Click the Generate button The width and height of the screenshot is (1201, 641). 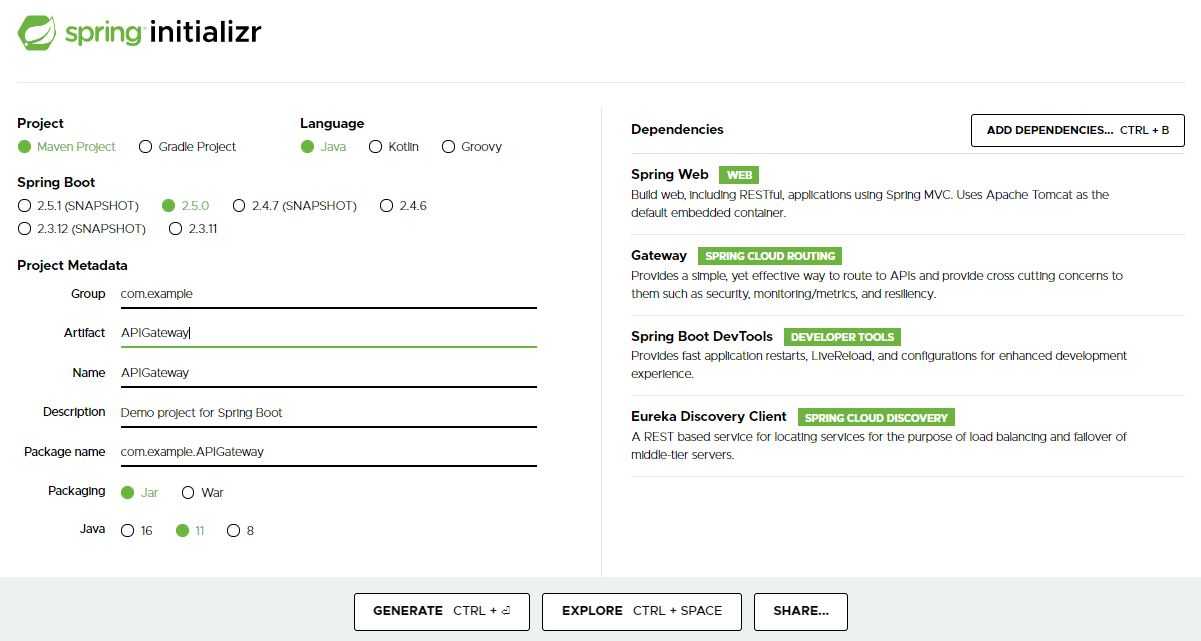tap(442, 611)
